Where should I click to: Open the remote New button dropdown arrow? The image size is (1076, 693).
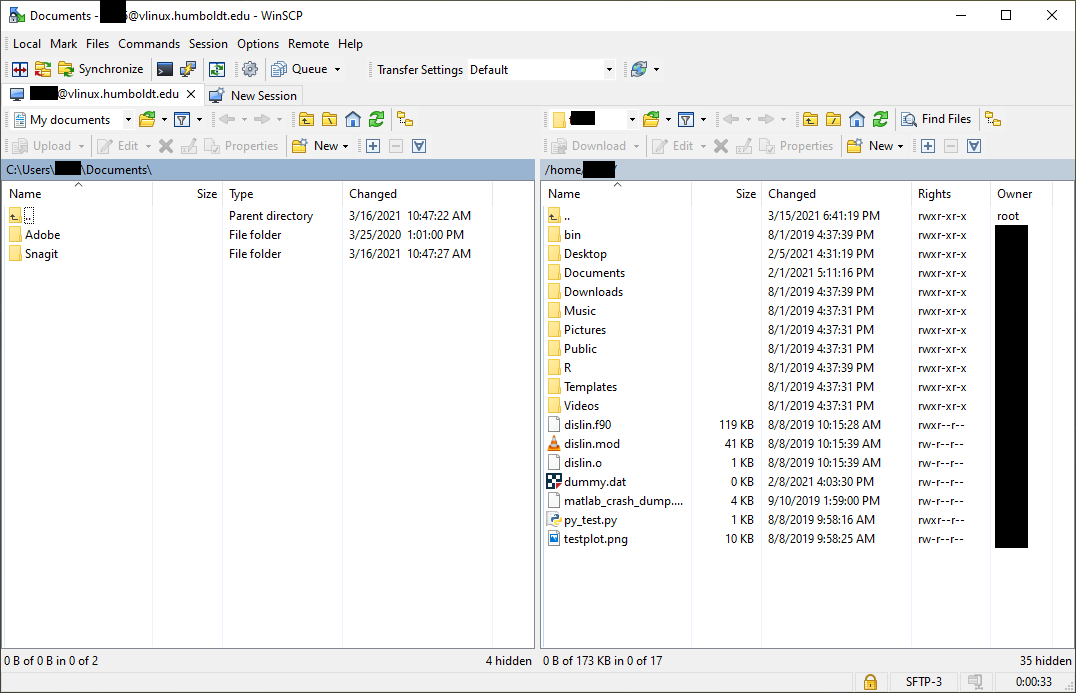[900, 146]
